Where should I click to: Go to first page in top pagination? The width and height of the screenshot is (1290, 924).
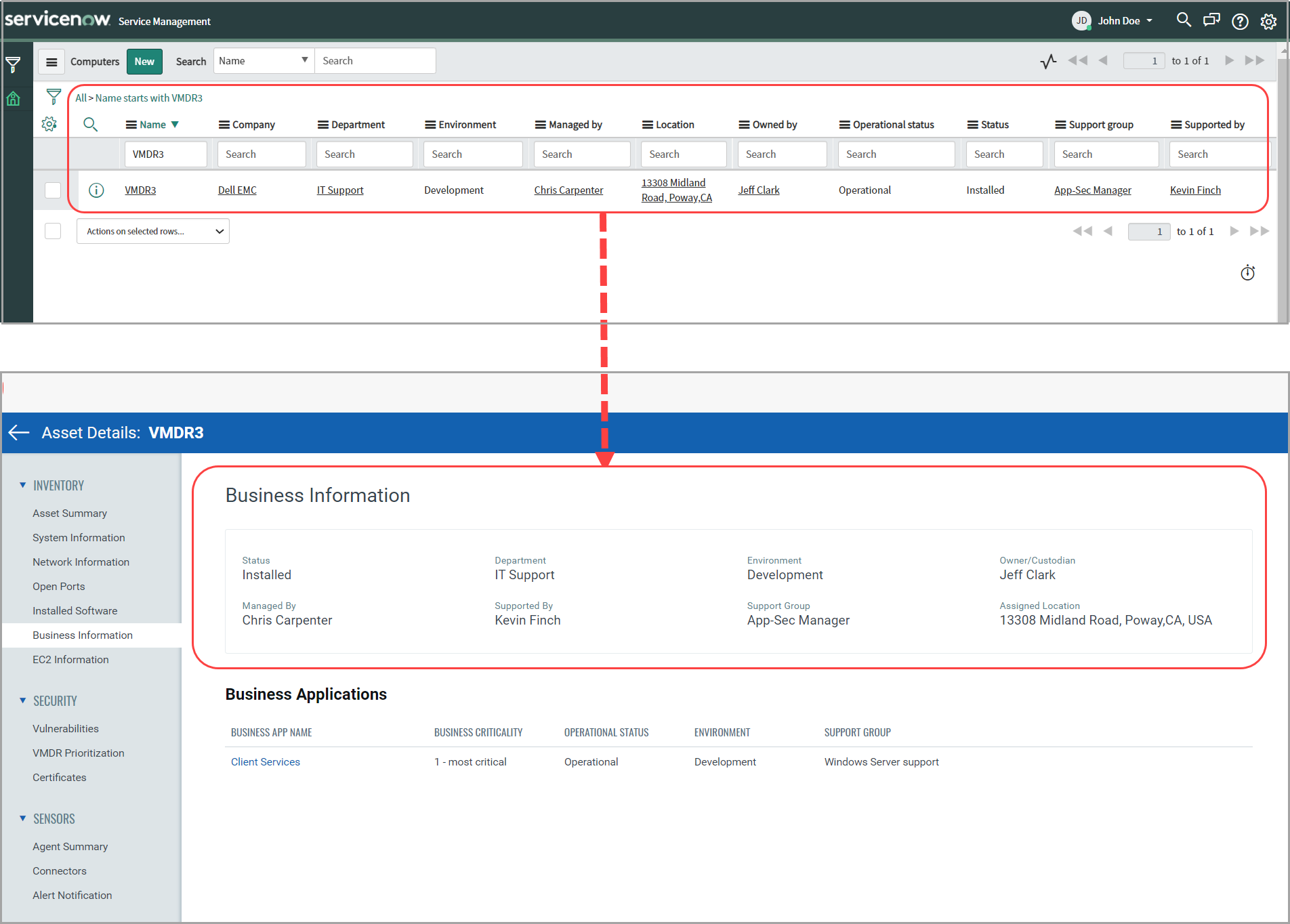coord(1078,60)
